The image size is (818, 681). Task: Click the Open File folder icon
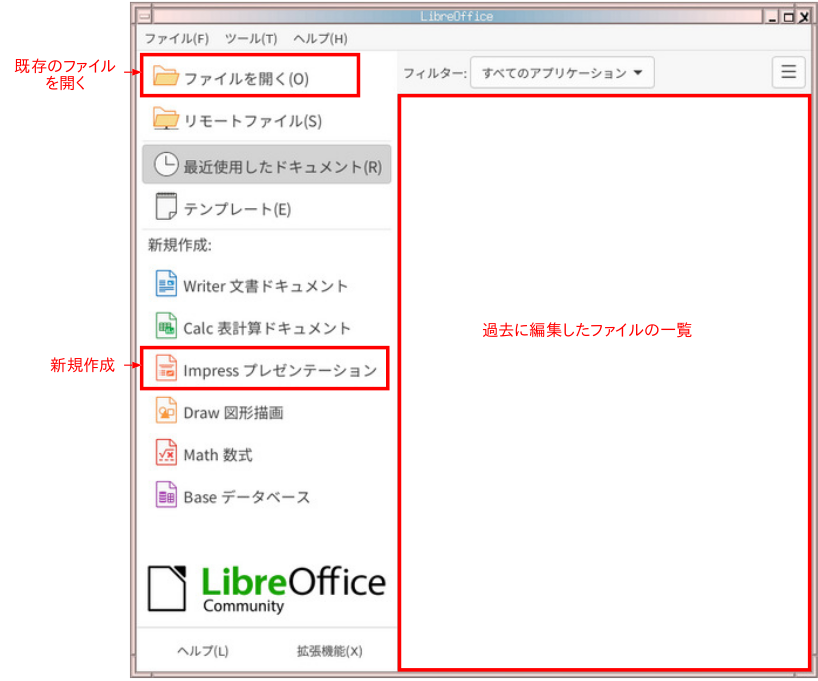pyautogui.click(x=166, y=76)
